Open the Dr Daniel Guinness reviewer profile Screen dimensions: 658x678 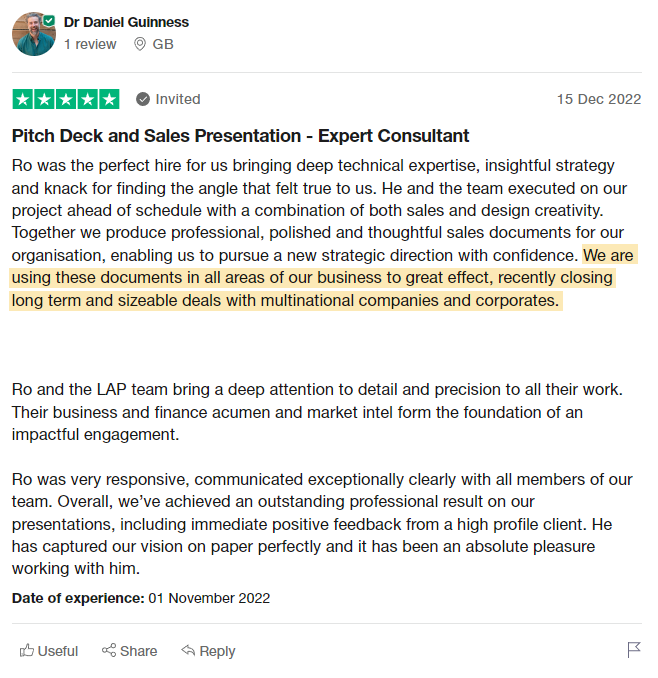tap(126, 22)
